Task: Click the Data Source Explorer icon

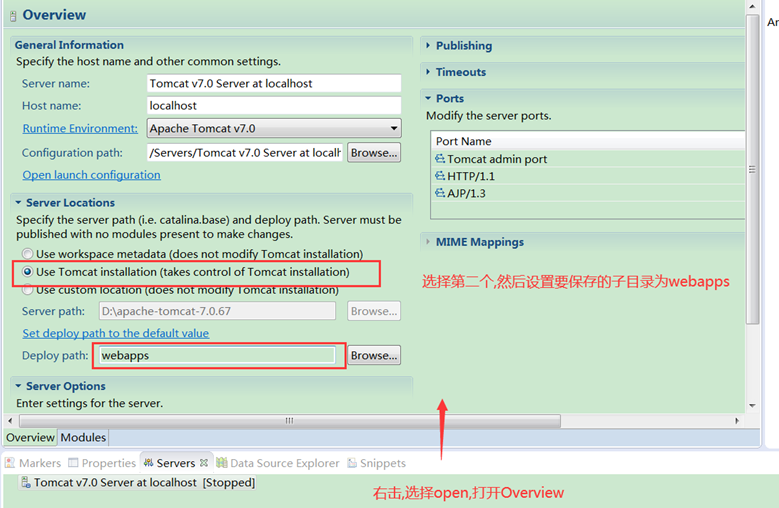Action: click(222, 463)
